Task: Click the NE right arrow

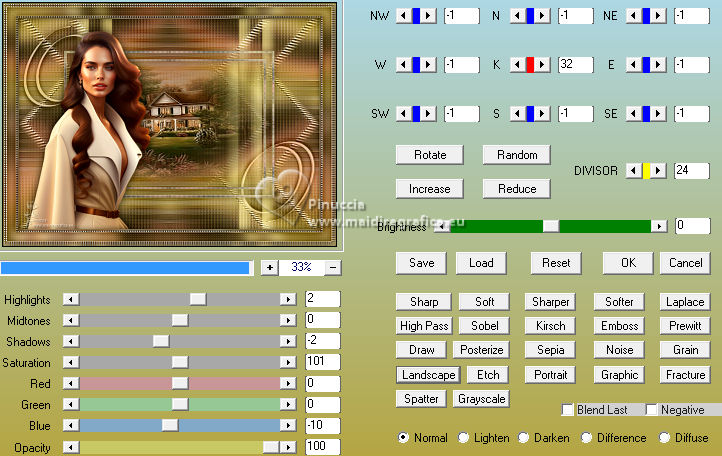Action: (658, 16)
